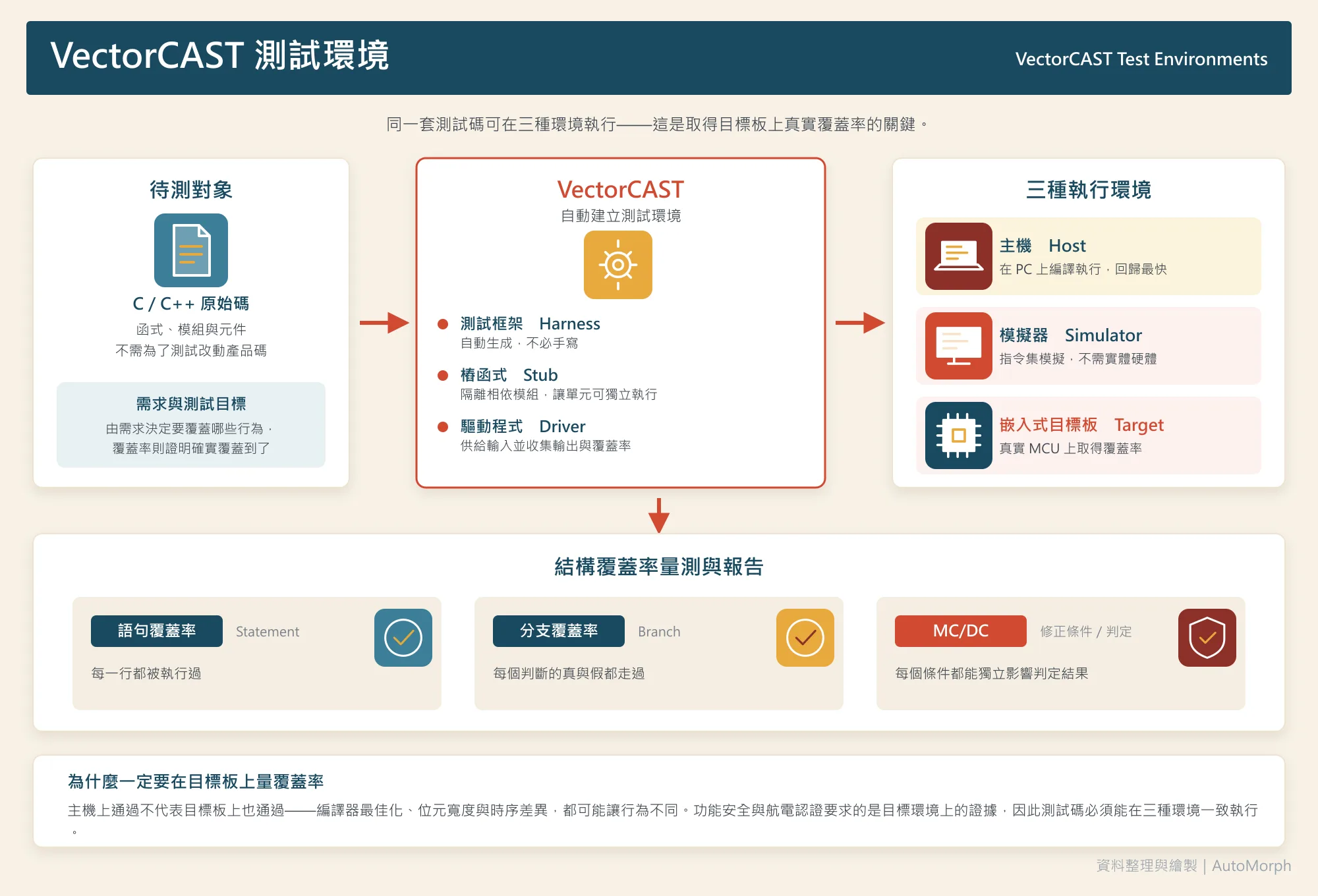The width and height of the screenshot is (1318, 896).
Task: Click the 測試框架 Harness bullet text
Action: [x=530, y=323]
